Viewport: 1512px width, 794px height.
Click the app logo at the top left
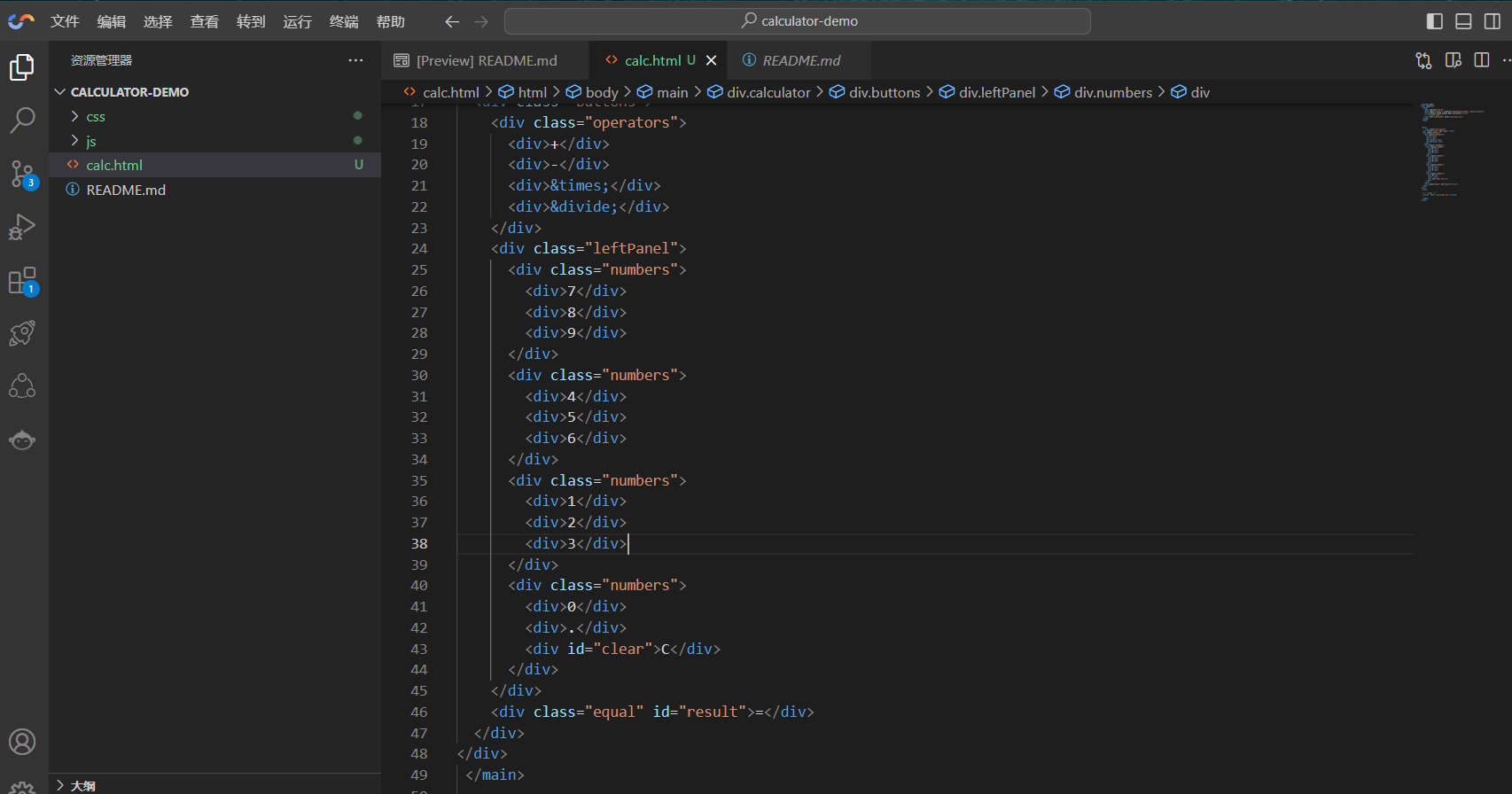[x=21, y=21]
